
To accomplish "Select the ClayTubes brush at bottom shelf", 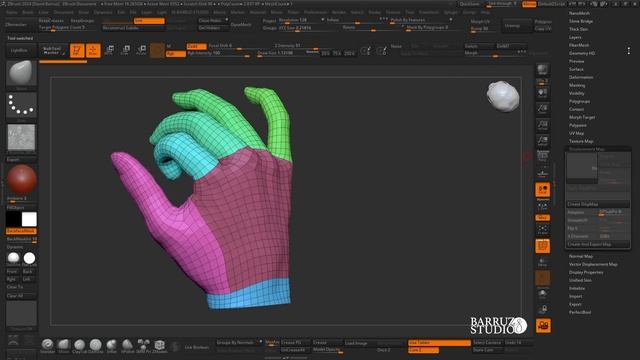I will click(x=80, y=345).
